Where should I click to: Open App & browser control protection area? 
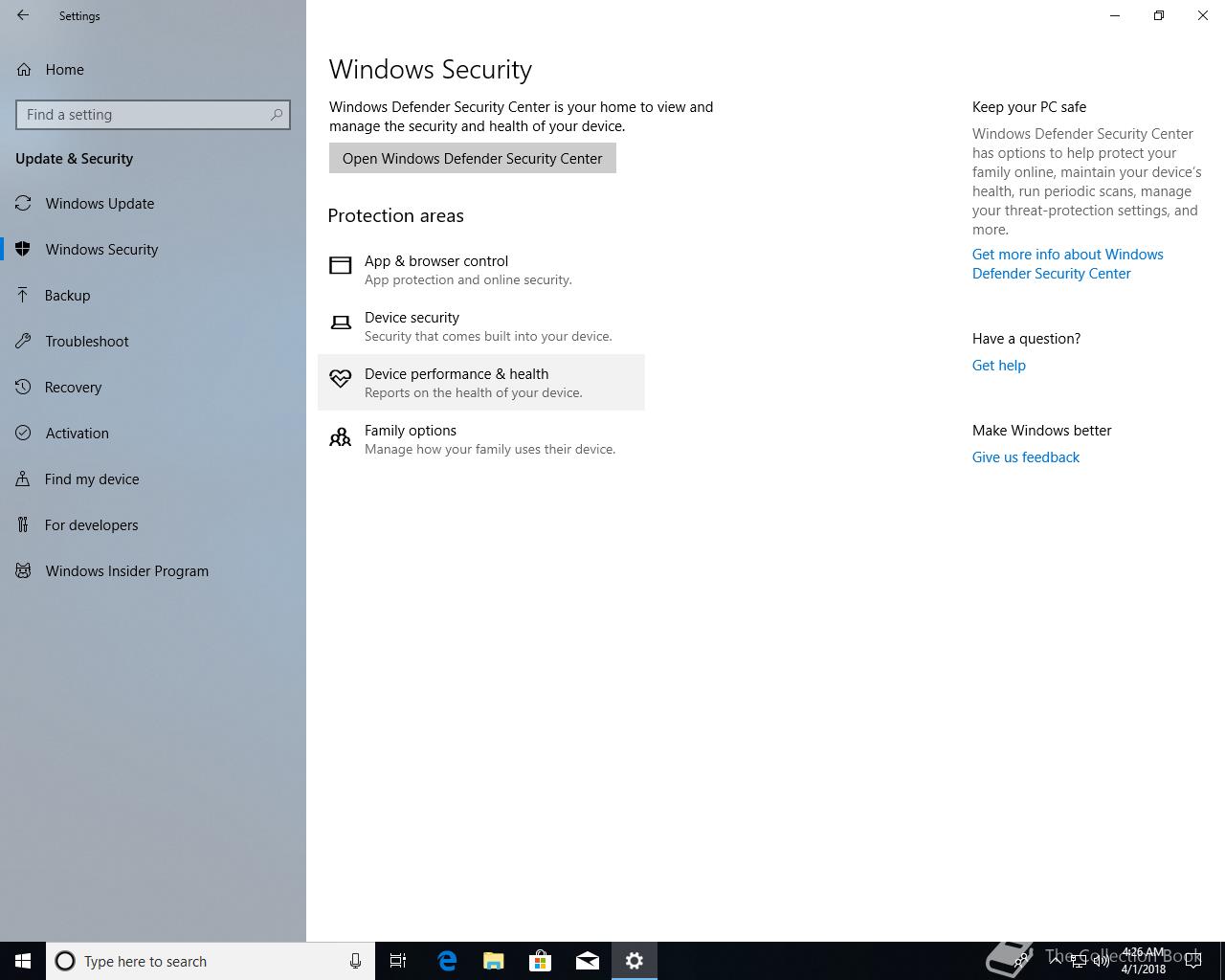coord(481,270)
